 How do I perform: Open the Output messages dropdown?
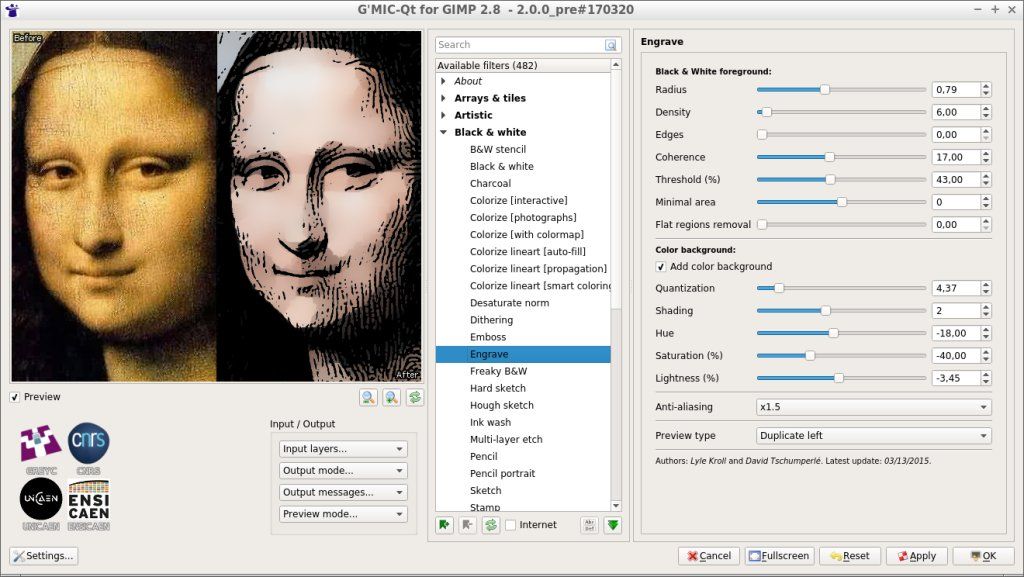tap(344, 492)
